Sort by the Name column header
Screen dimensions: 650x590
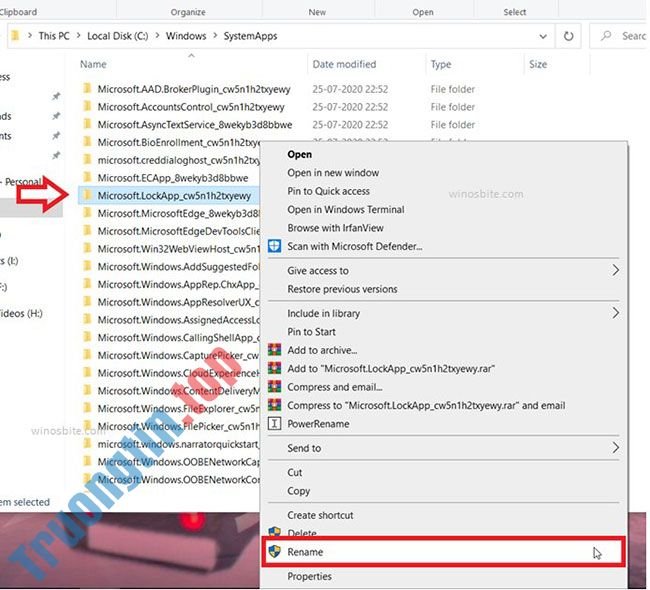click(x=93, y=64)
